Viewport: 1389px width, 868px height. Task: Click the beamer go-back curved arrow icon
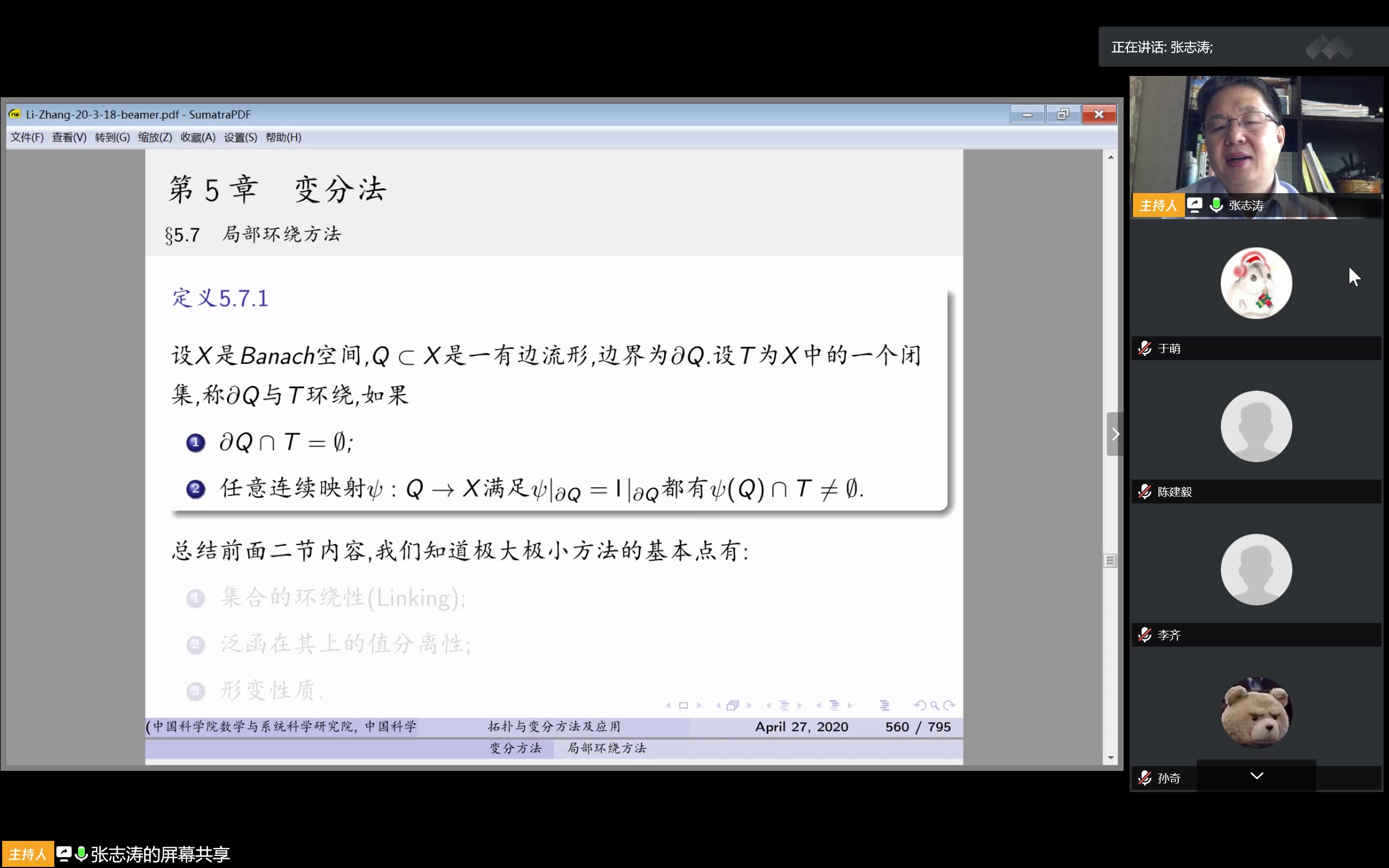[920, 705]
